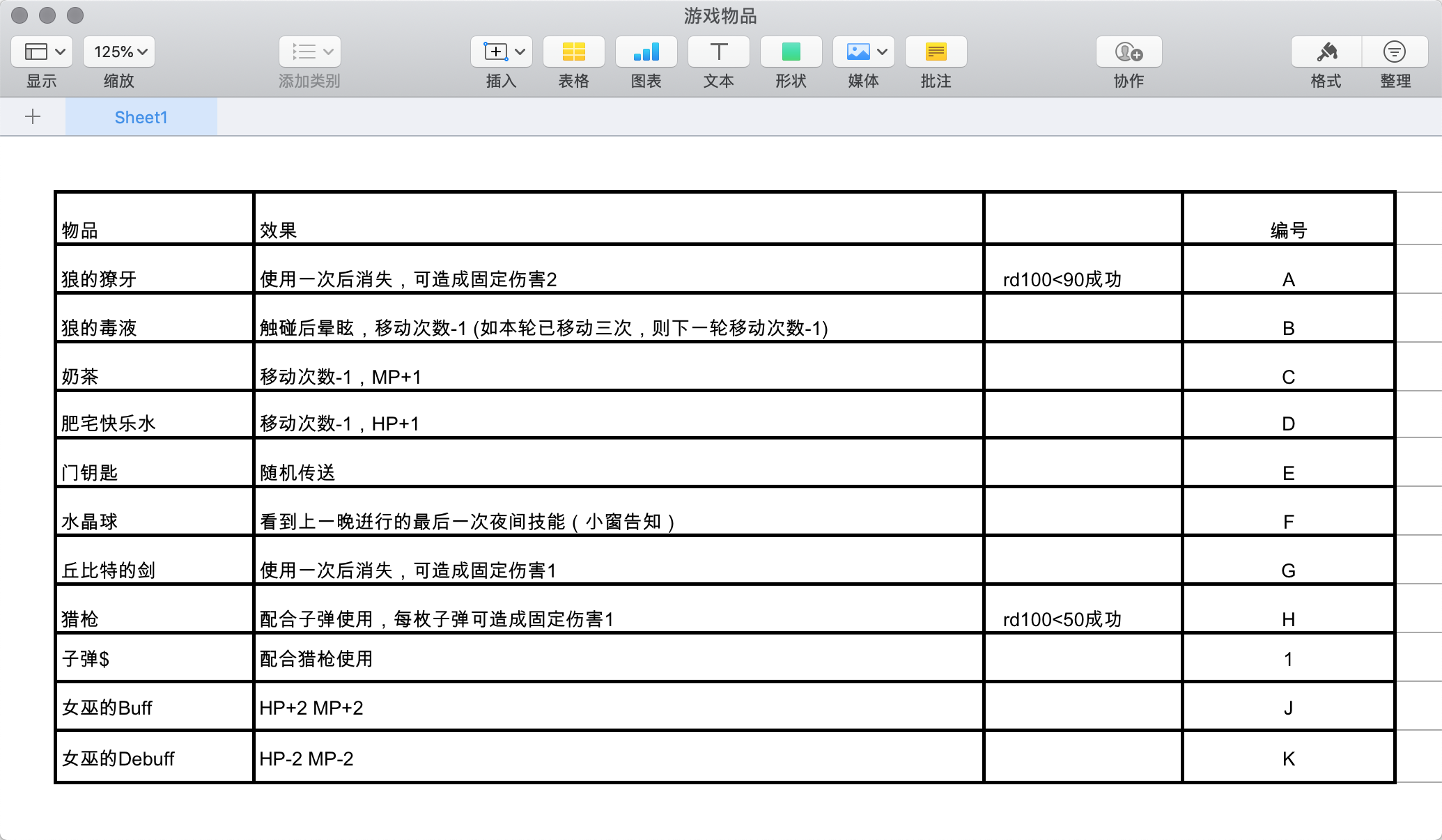1442x840 pixels.
Task: Open the 整理 organize panel
Action: coord(1395,52)
